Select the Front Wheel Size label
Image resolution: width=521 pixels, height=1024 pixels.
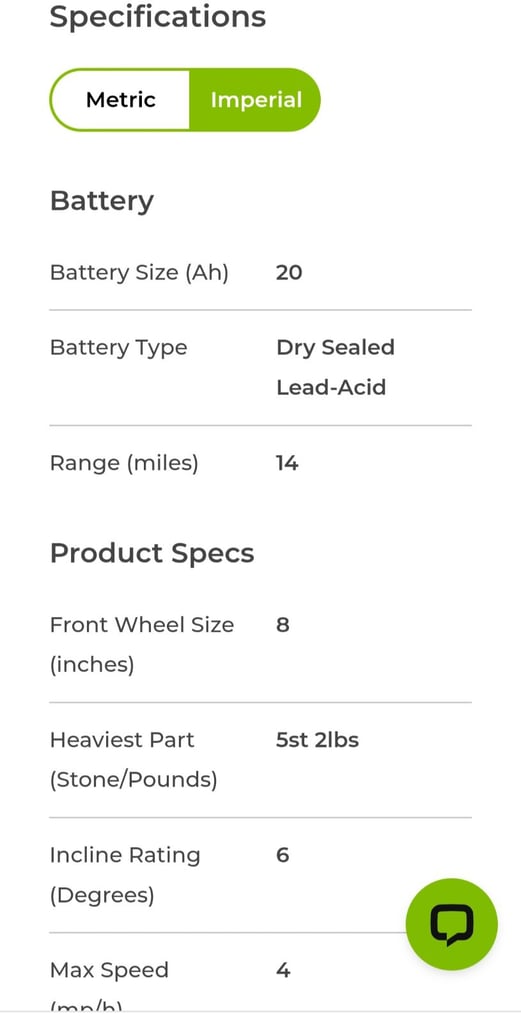[x=142, y=645]
